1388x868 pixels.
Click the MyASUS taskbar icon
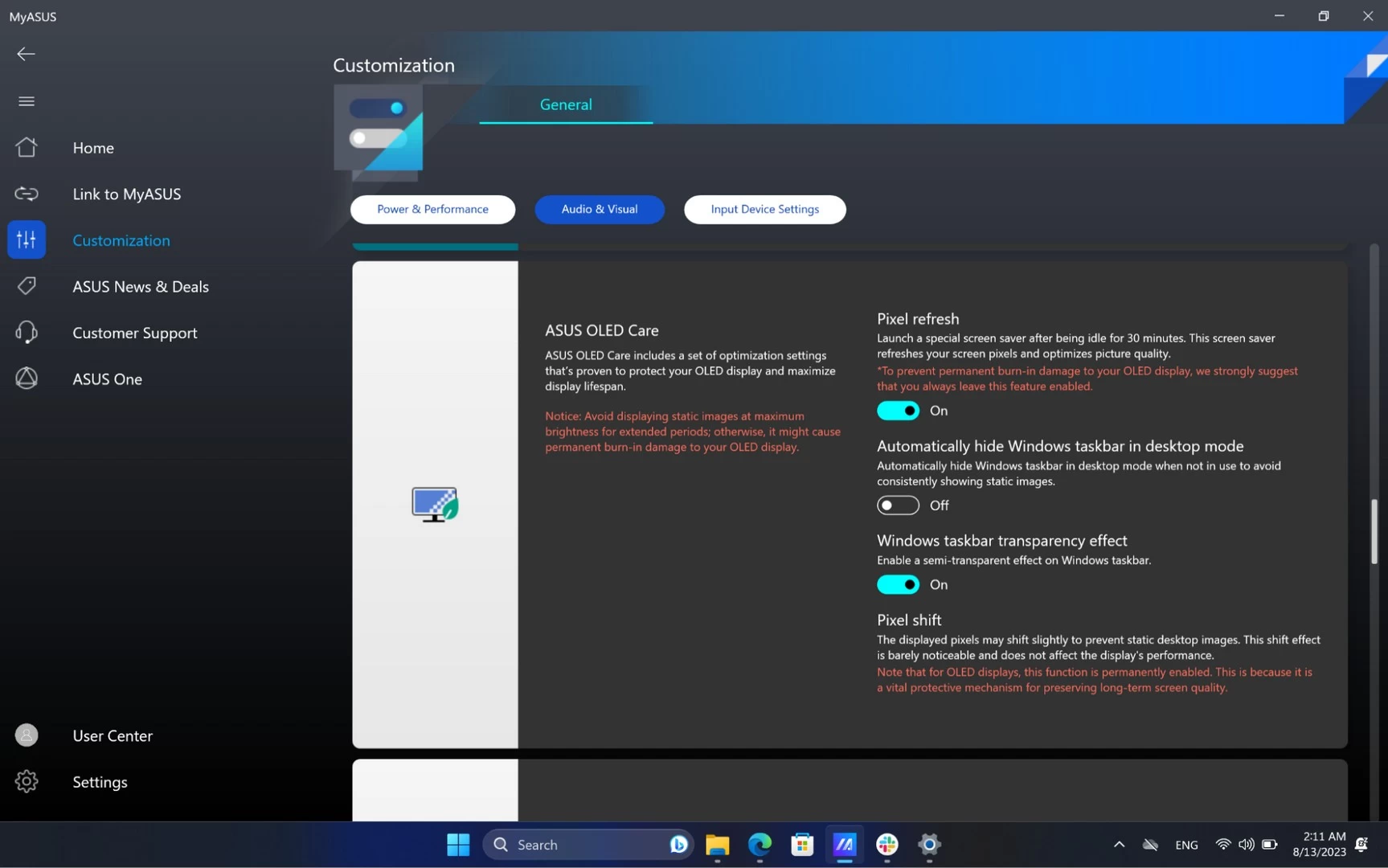(x=845, y=845)
